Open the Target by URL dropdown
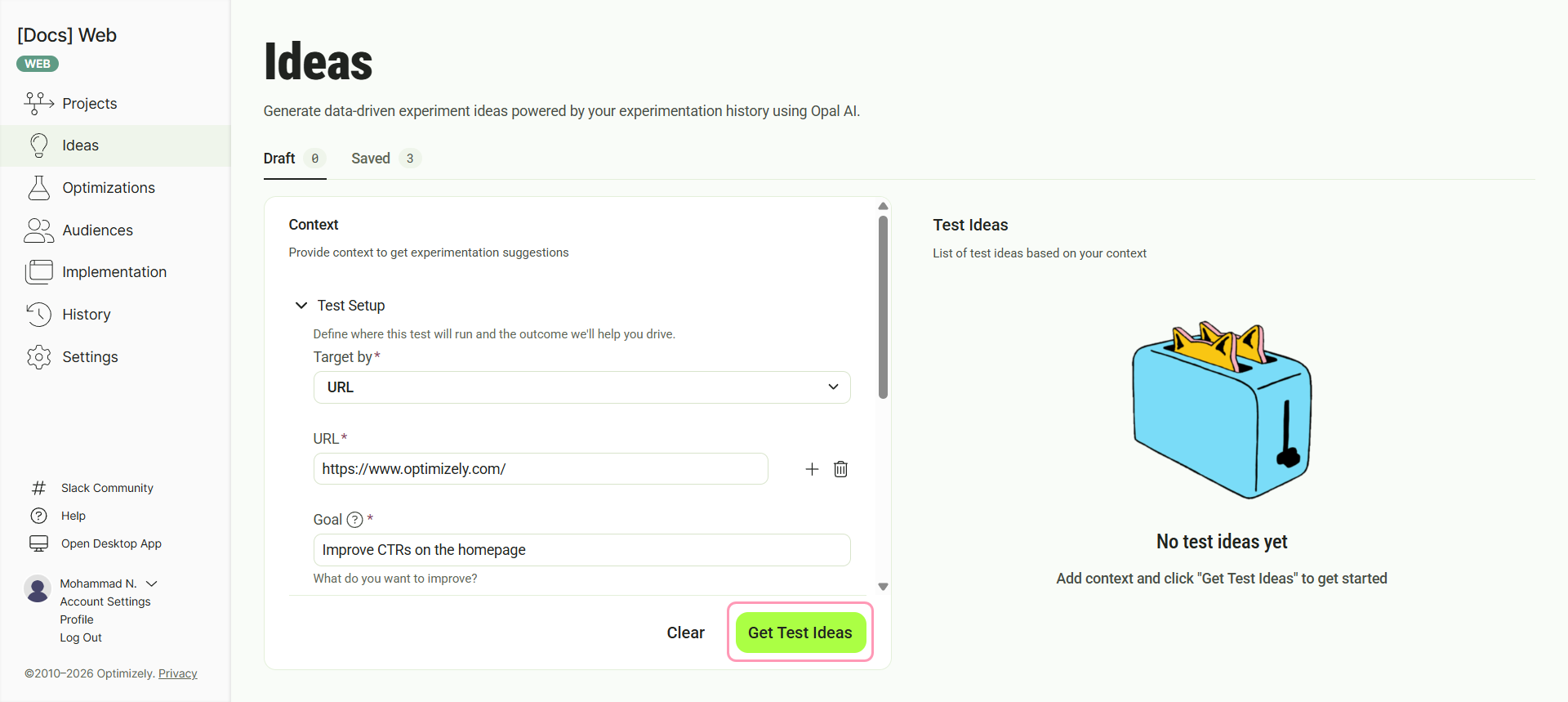 (x=581, y=387)
